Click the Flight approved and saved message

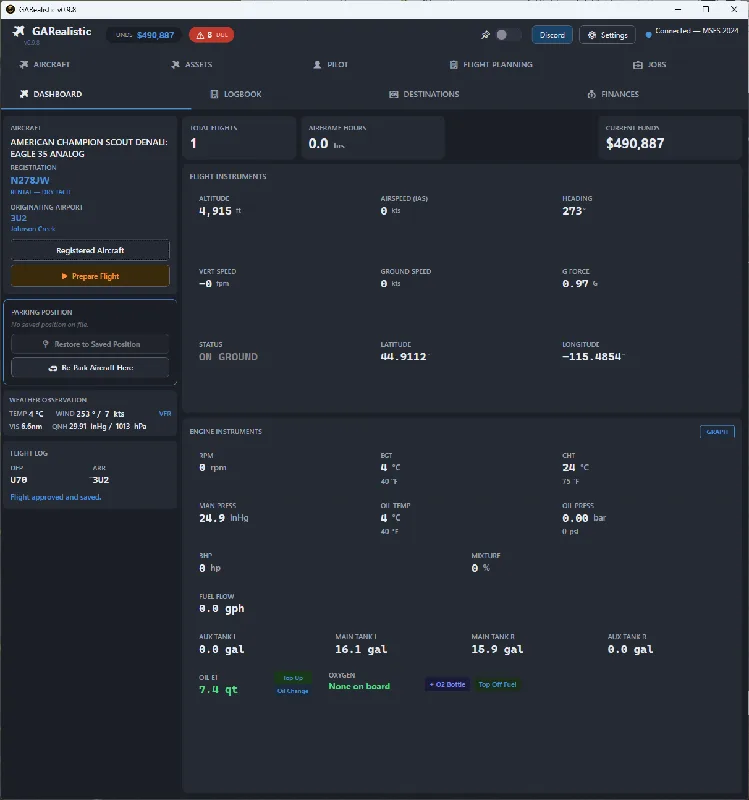[x=56, y=497]
